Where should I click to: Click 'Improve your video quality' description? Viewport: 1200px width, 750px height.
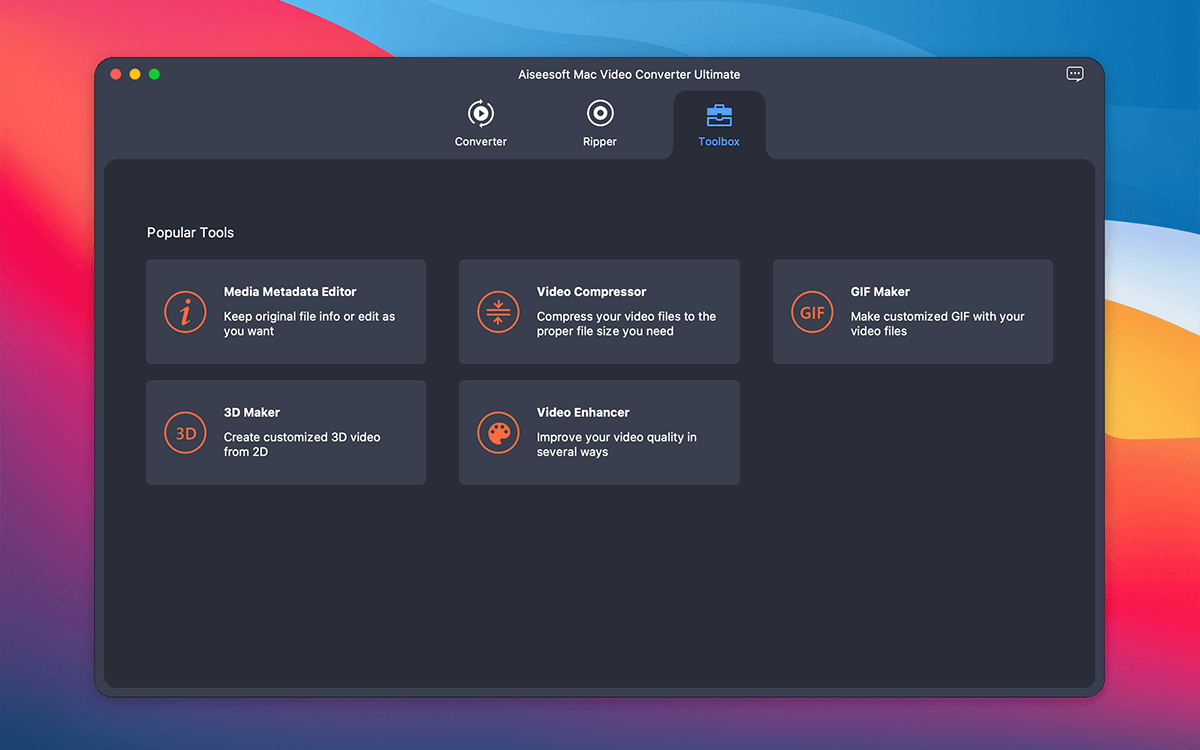tap(617, 444)
